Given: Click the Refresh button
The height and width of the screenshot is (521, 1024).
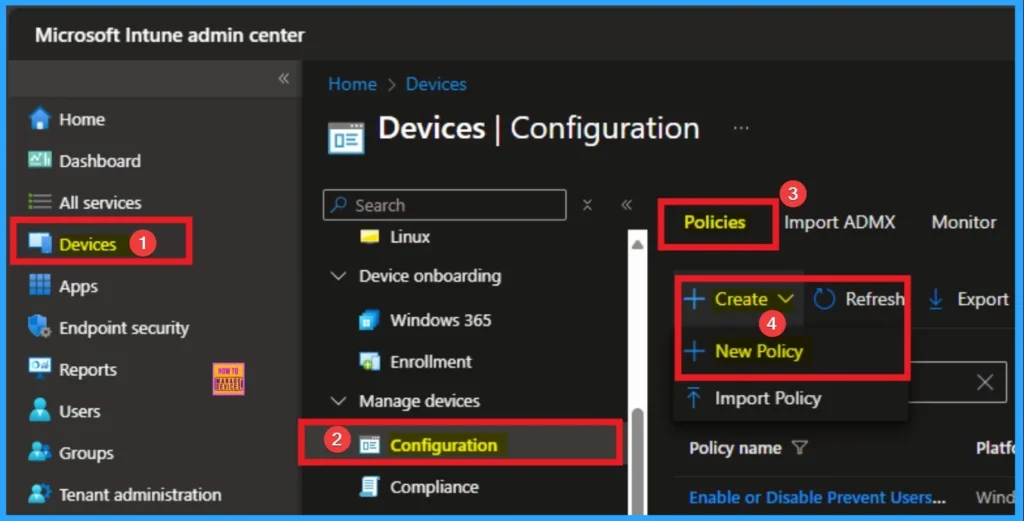Looking at the screenshot, I should coord(859,299).
